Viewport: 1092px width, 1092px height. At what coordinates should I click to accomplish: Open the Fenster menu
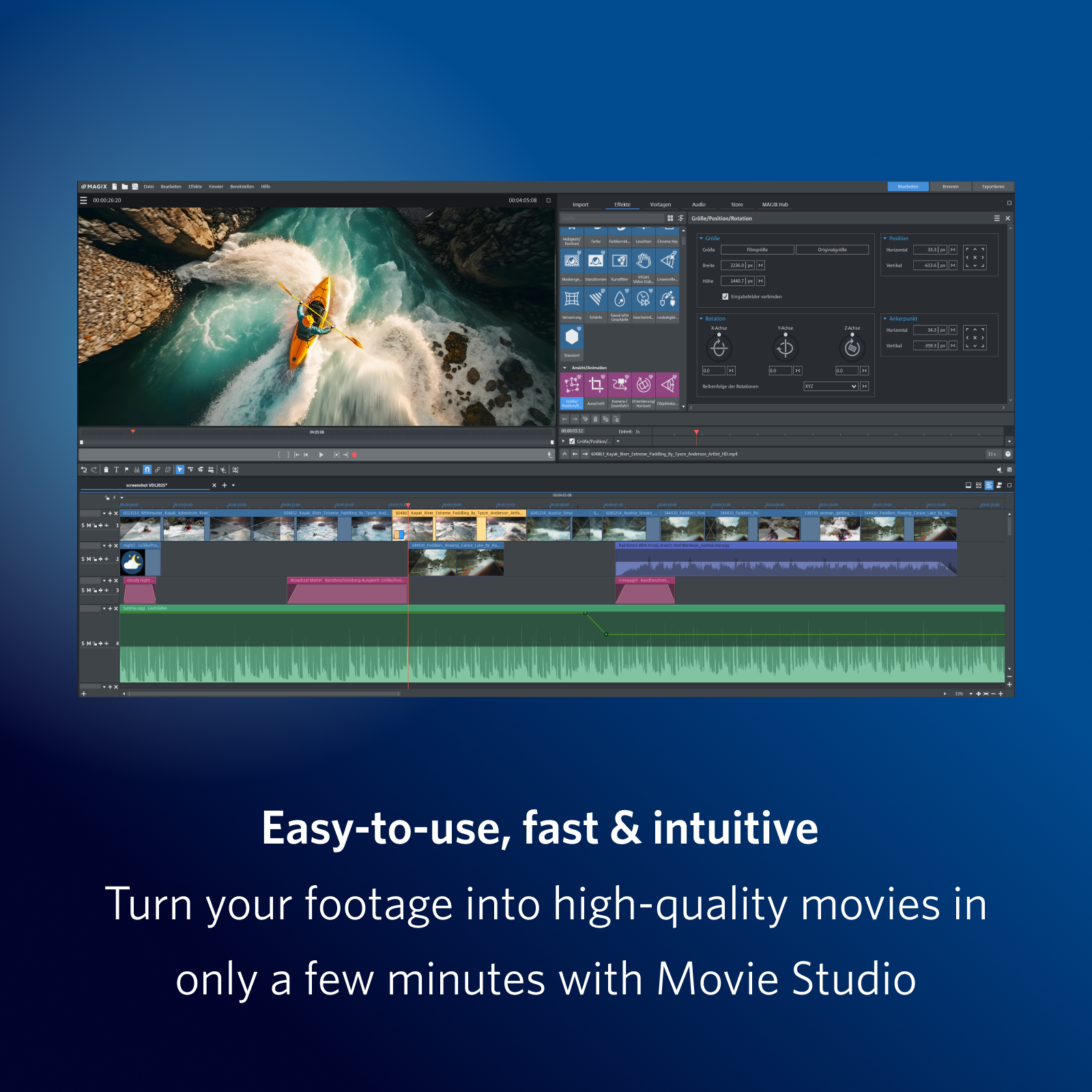216,186
